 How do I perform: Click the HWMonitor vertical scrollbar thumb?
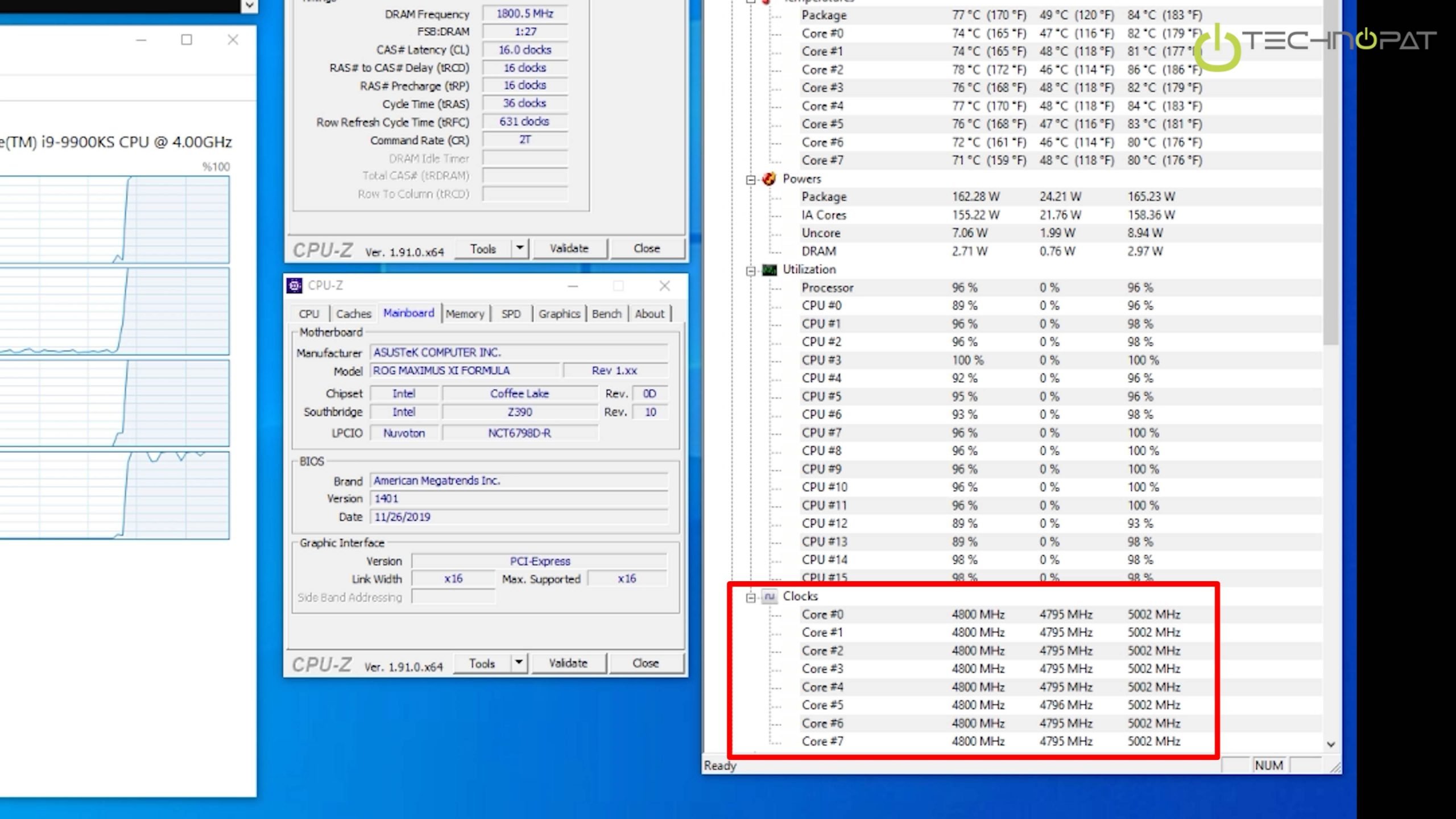1331,171
